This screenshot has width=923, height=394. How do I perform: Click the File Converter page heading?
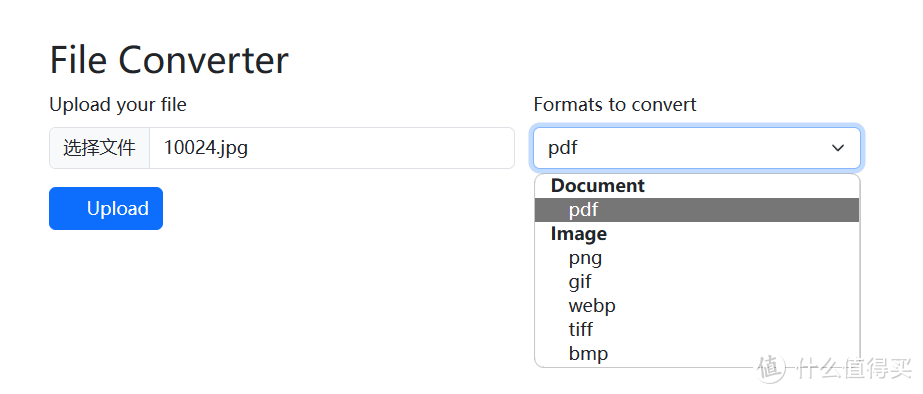coord(169,60)
